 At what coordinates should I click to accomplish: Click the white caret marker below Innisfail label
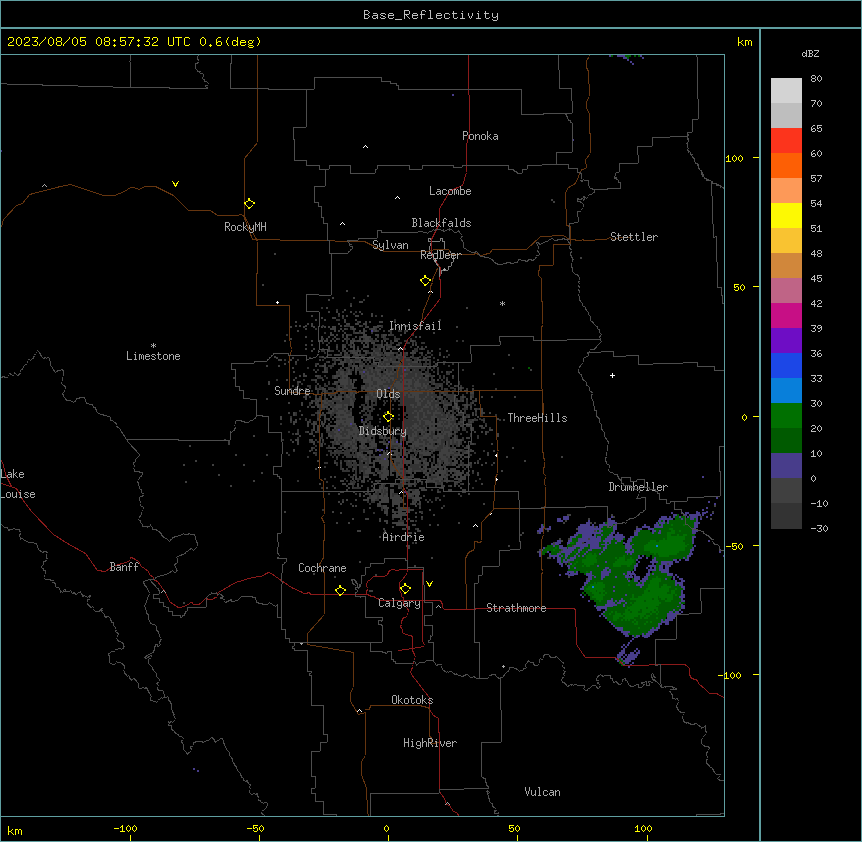coord(400,348)
